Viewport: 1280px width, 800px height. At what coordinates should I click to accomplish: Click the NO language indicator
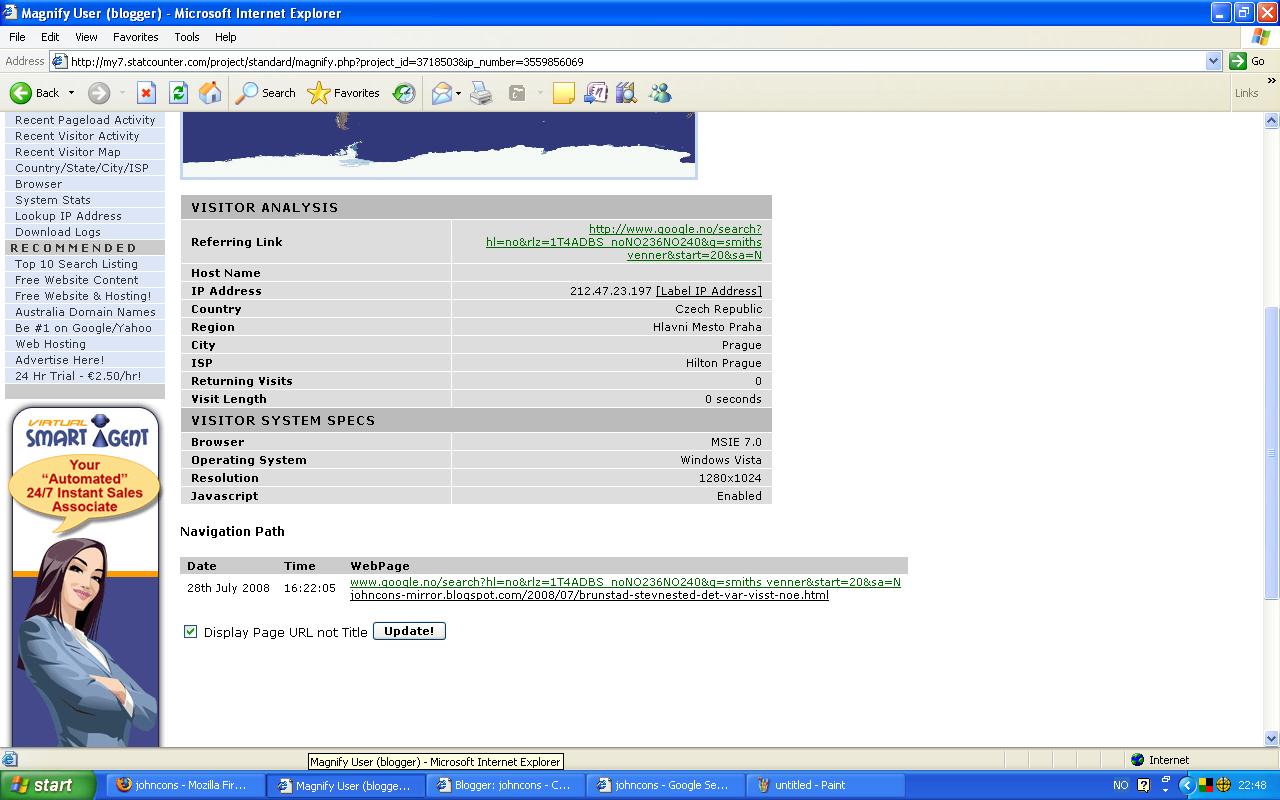(x=1121, y=785)
